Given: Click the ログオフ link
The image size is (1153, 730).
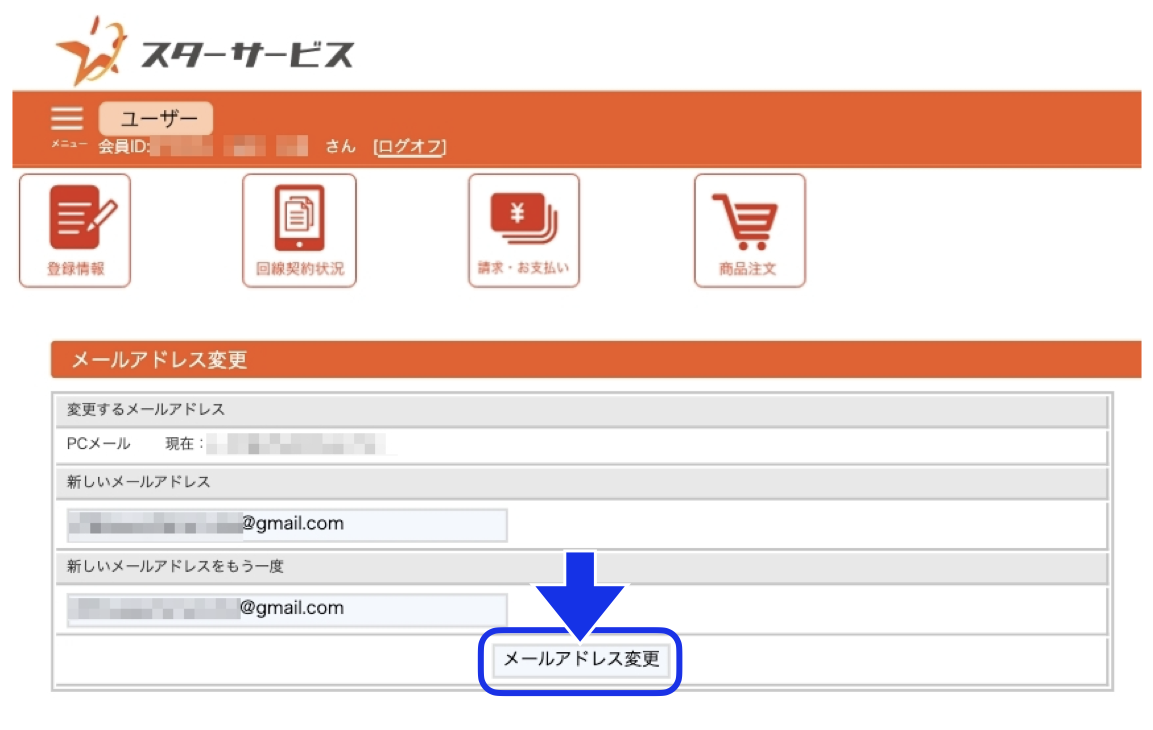Looking at the screenshot, I should [410, 146].
